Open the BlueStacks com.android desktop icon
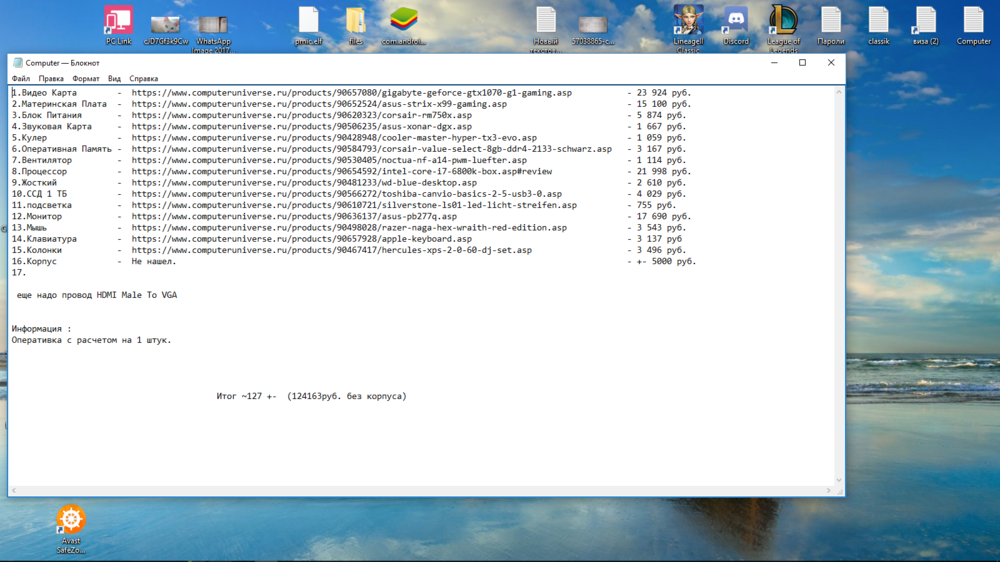This screenshot has width=1000, height=562. [x=403, y=23]
